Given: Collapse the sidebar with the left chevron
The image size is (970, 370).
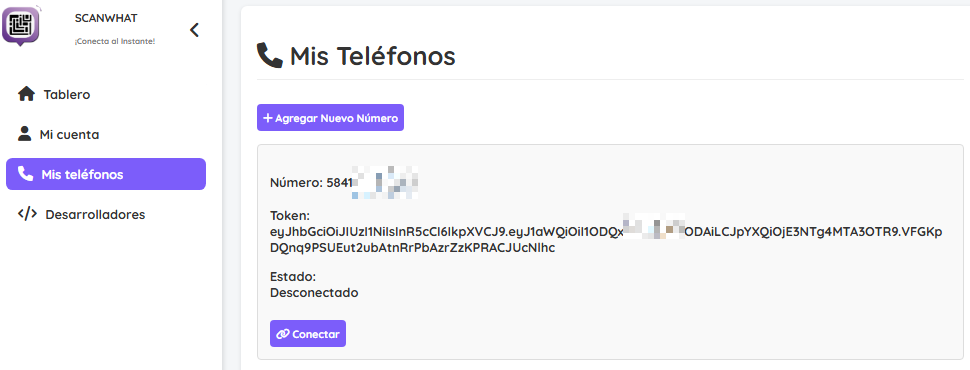Looking at the screenshot, I should point(194,30).
